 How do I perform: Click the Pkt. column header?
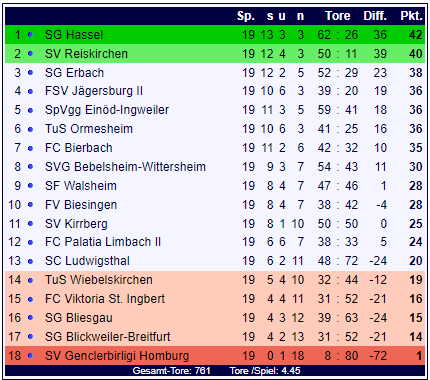click(x=411, y=16)
